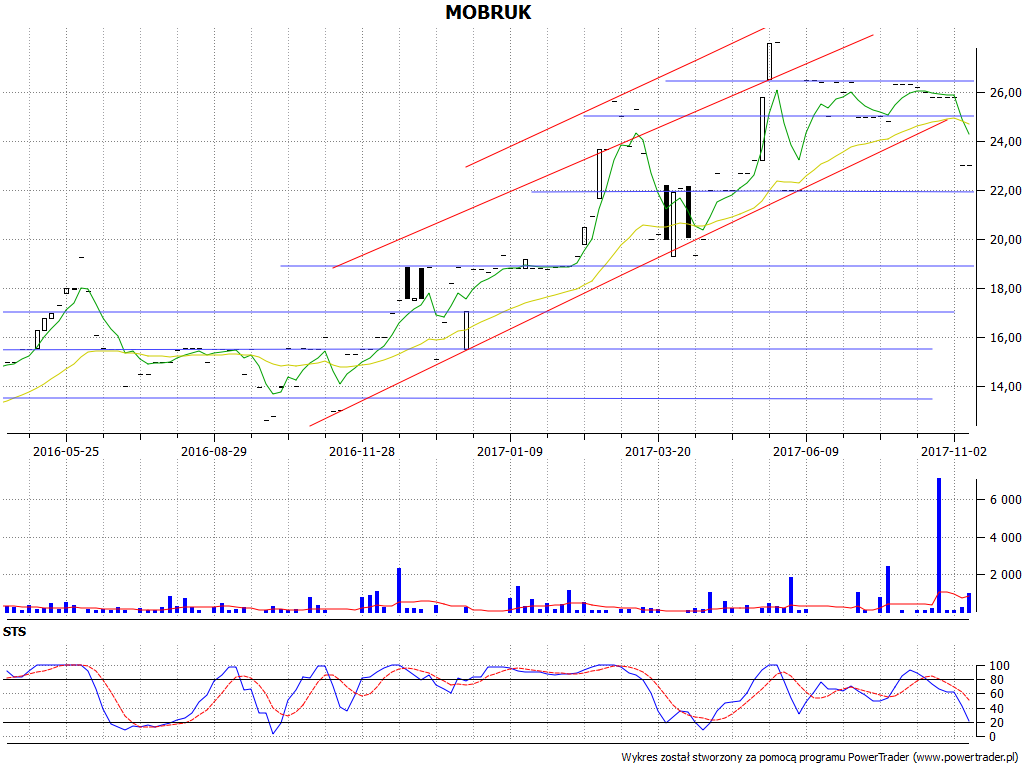
Task: Click the 22,00 price axis label
Action: tap(1006, 191)
